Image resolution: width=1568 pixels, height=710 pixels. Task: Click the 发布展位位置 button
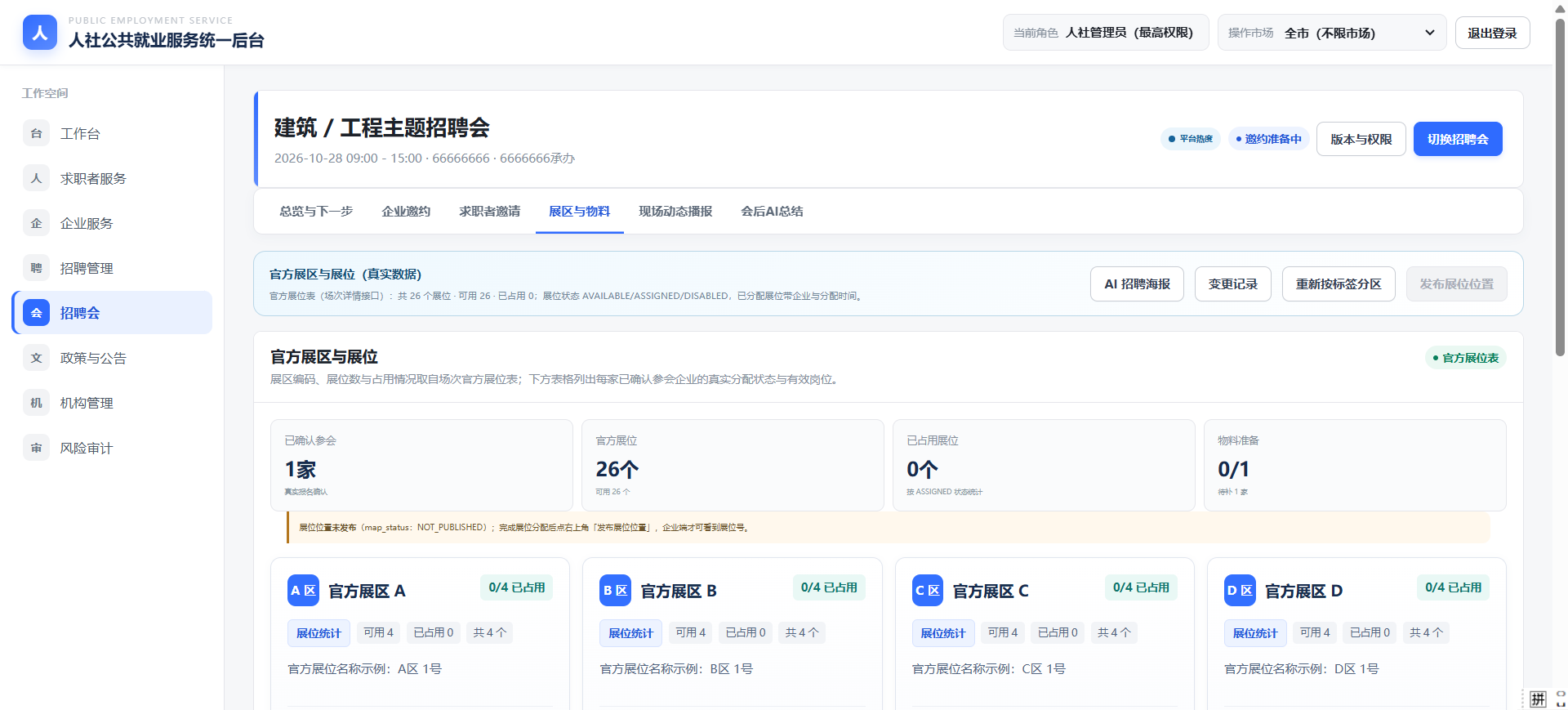[x=1456, y=284]
